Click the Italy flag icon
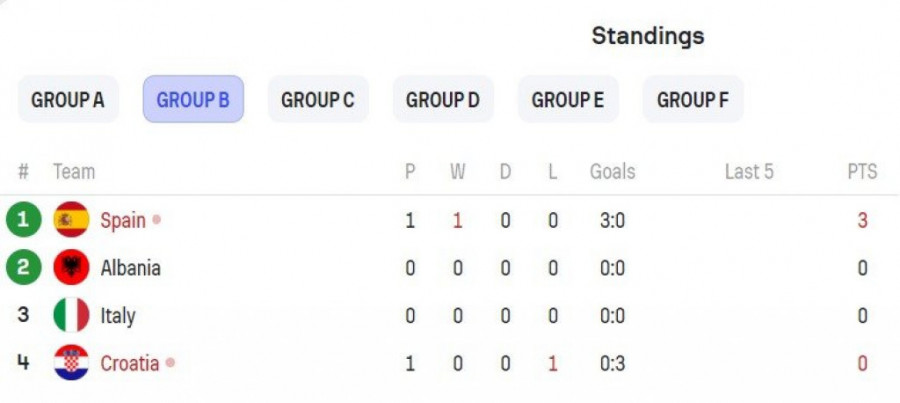Image resolution: width=900 pixels, height=403 pixels. click(71, 315)
